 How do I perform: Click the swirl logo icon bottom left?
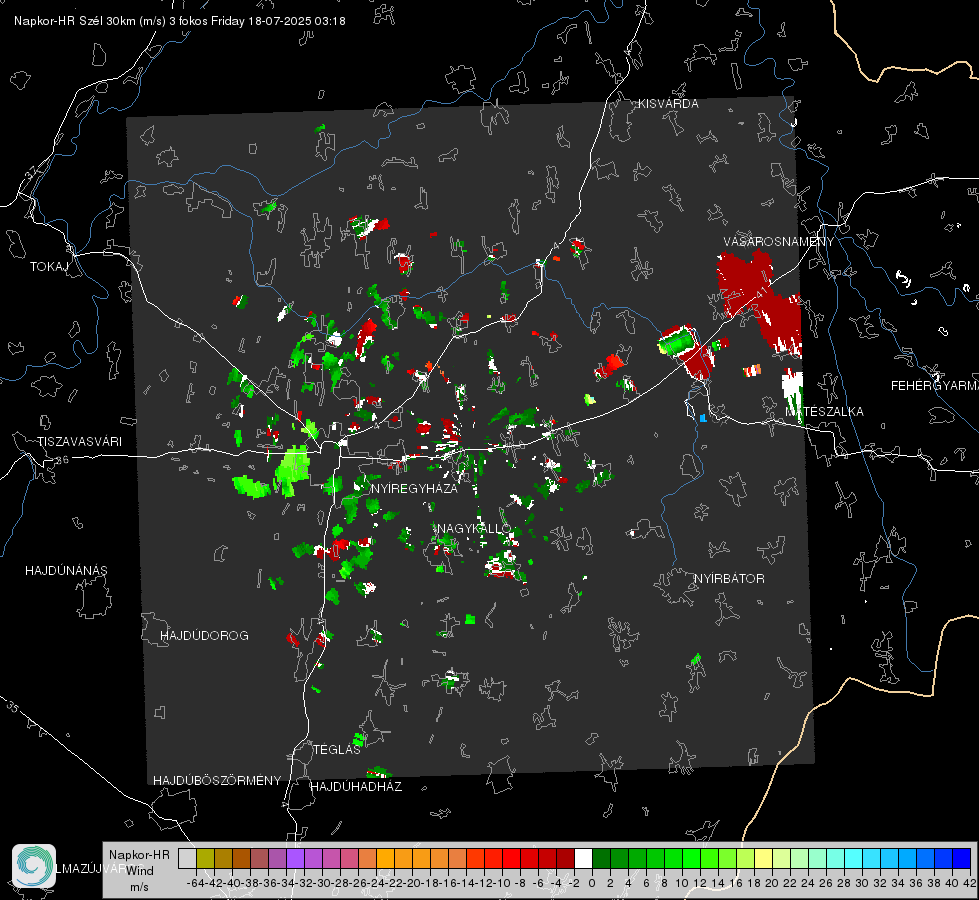[34, 866]
